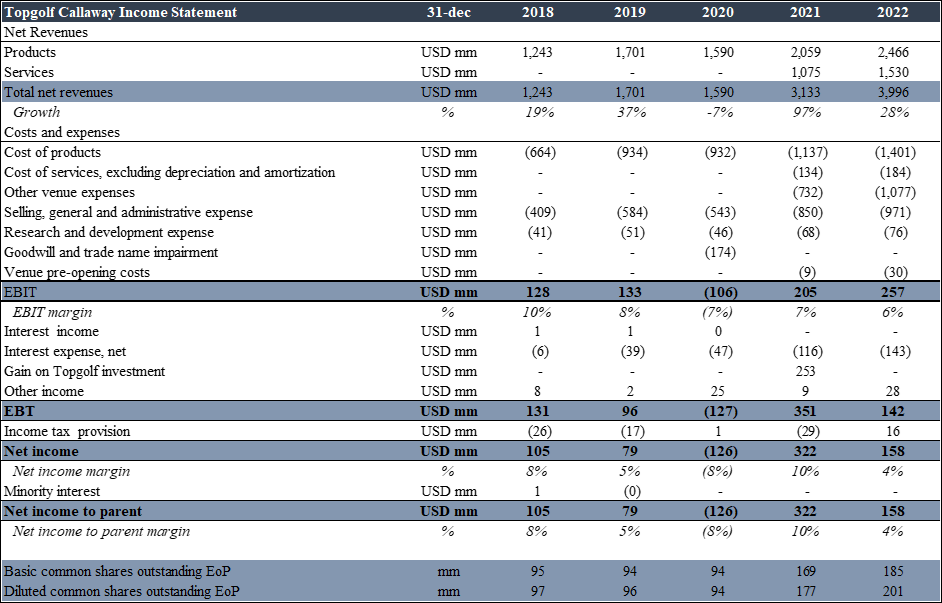Select Net income 2019 value 79
The height and width of the screenshot is (603, 942).
[x=630, y=452]
